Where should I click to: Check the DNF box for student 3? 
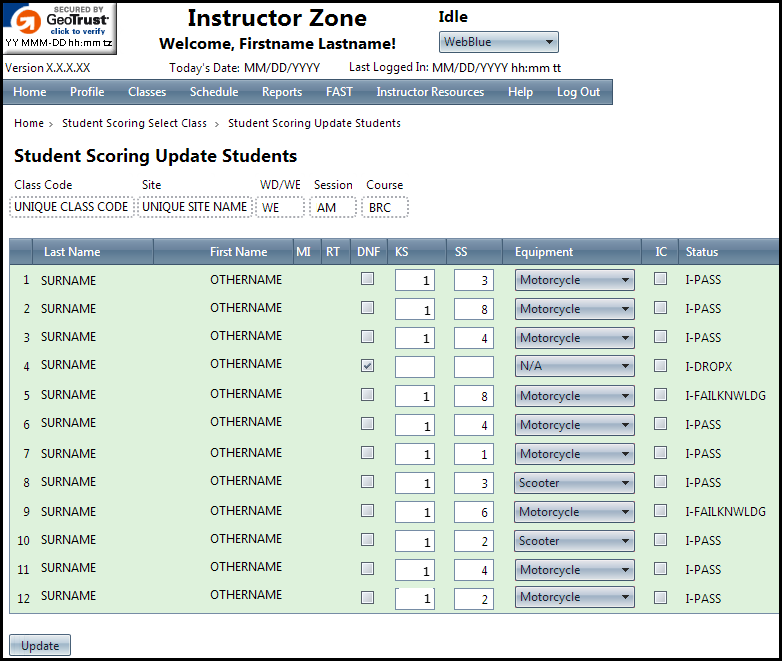coord(368,336)
